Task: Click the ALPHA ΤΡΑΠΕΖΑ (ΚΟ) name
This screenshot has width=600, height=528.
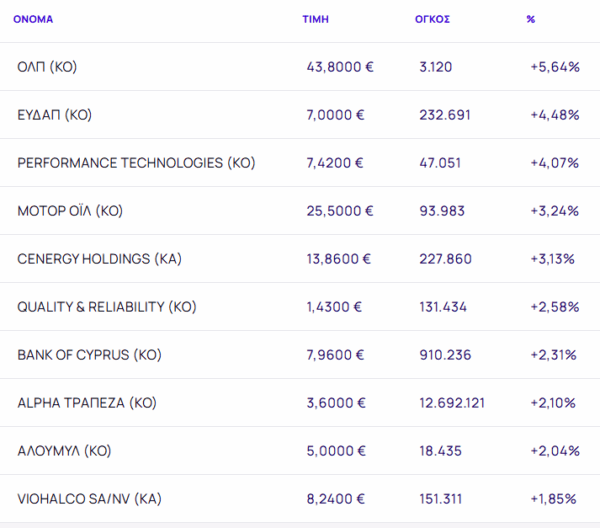Action: [87, 403]
